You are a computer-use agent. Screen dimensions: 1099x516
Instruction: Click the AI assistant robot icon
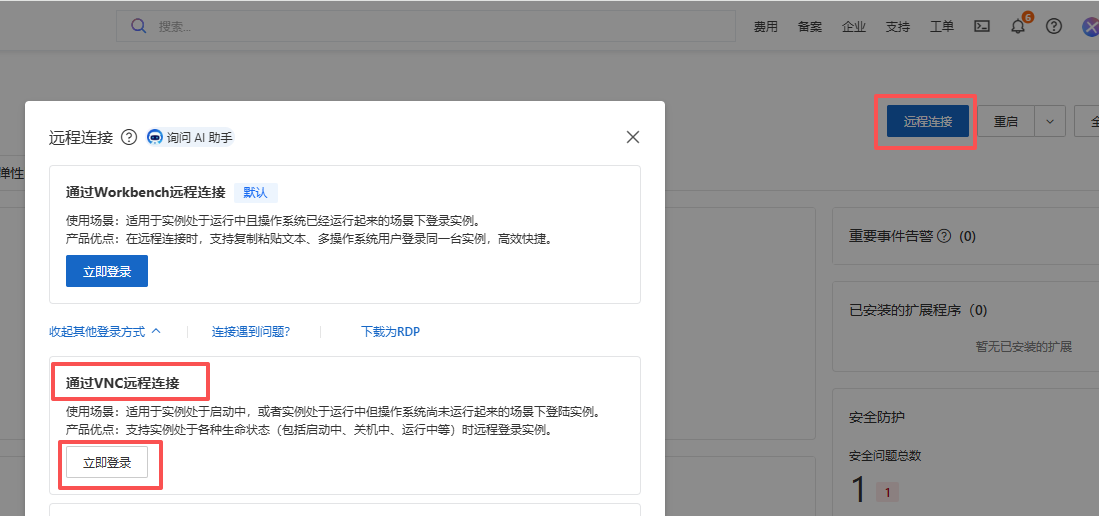point(155,137)
